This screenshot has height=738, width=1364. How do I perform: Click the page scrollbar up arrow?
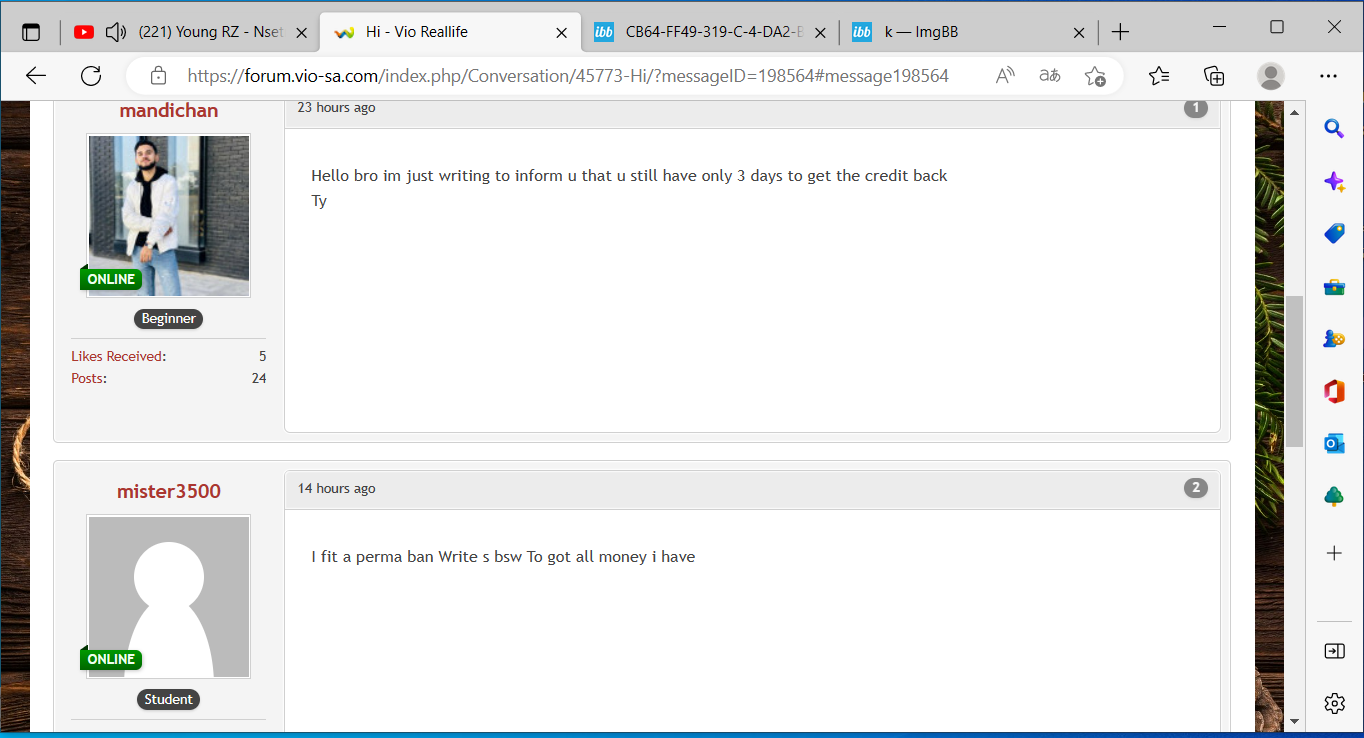tap(1294, 111)
